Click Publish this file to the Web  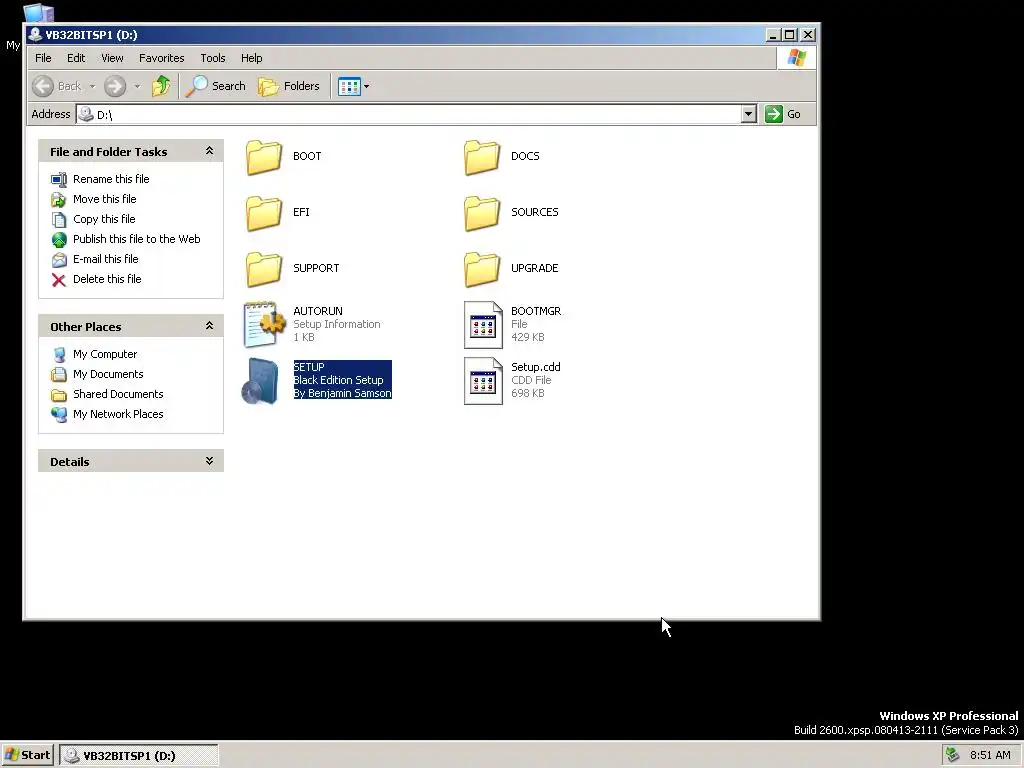tap(136, 239)
